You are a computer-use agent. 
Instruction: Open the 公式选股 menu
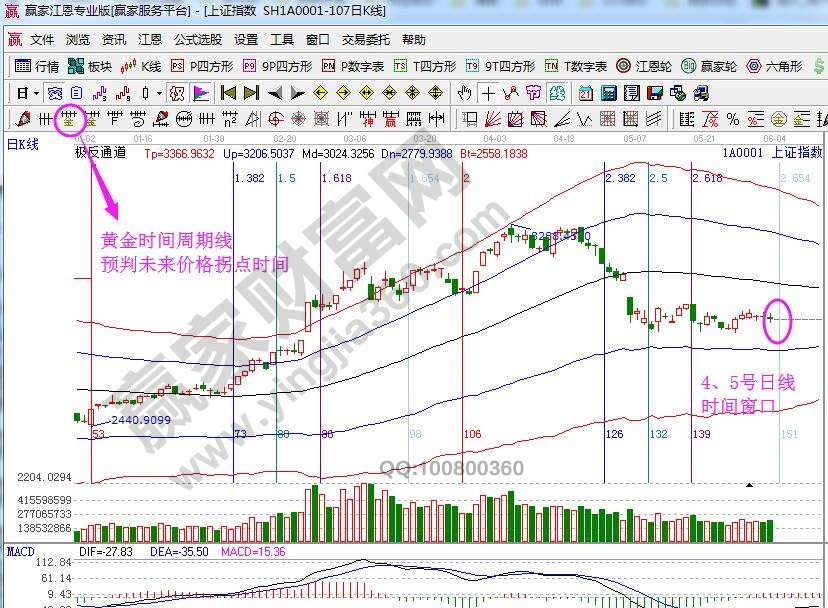tap(197, 40)
